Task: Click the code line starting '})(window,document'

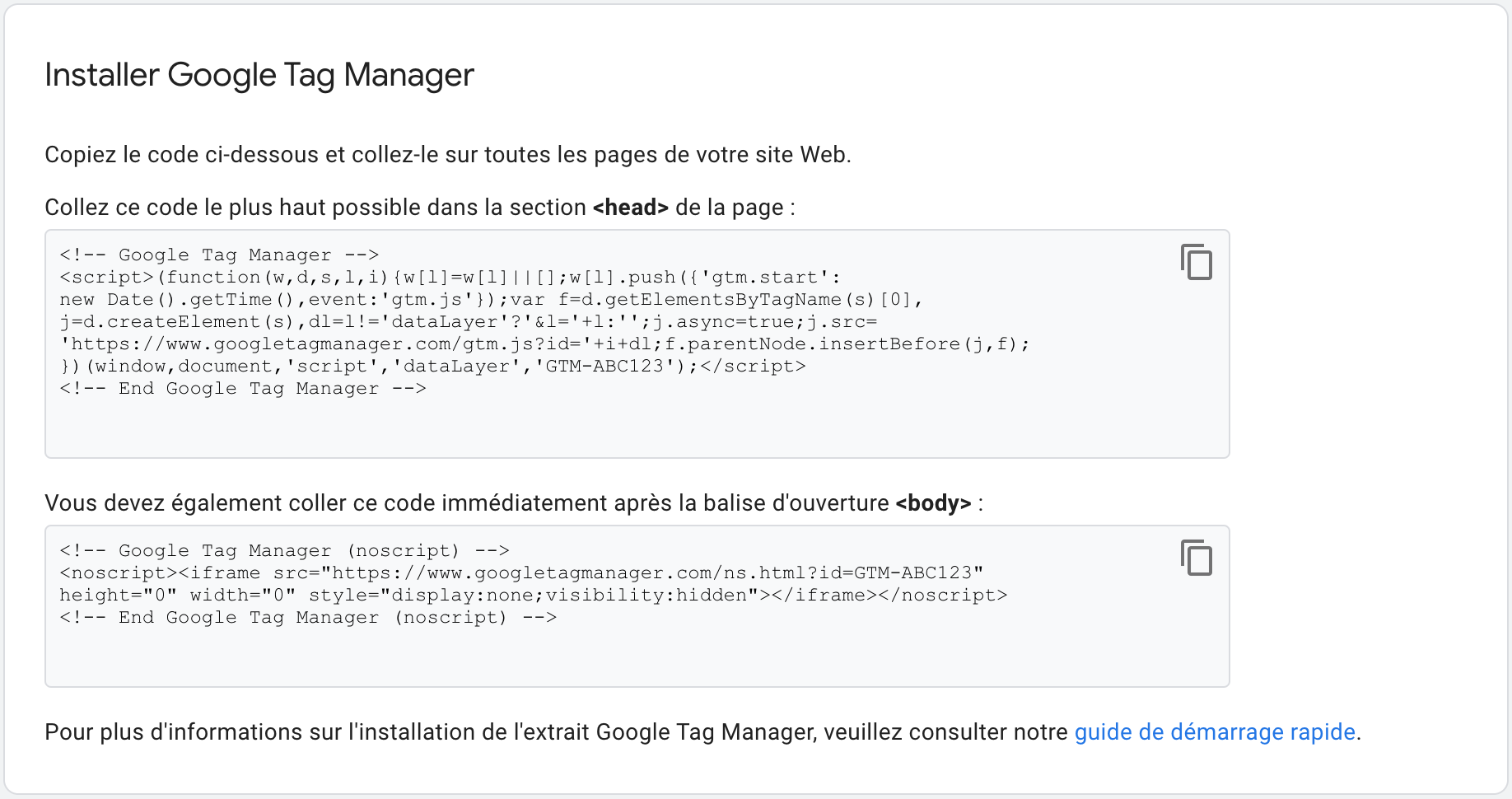Action: pyautogui.click(x=432, y=366)
